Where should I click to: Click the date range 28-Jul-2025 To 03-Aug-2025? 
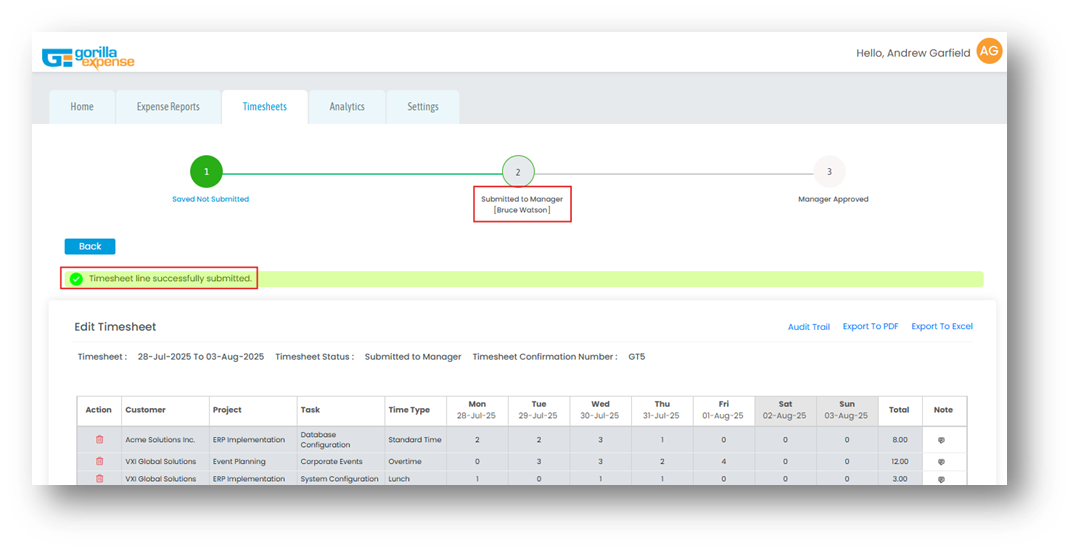pos(201,356)
